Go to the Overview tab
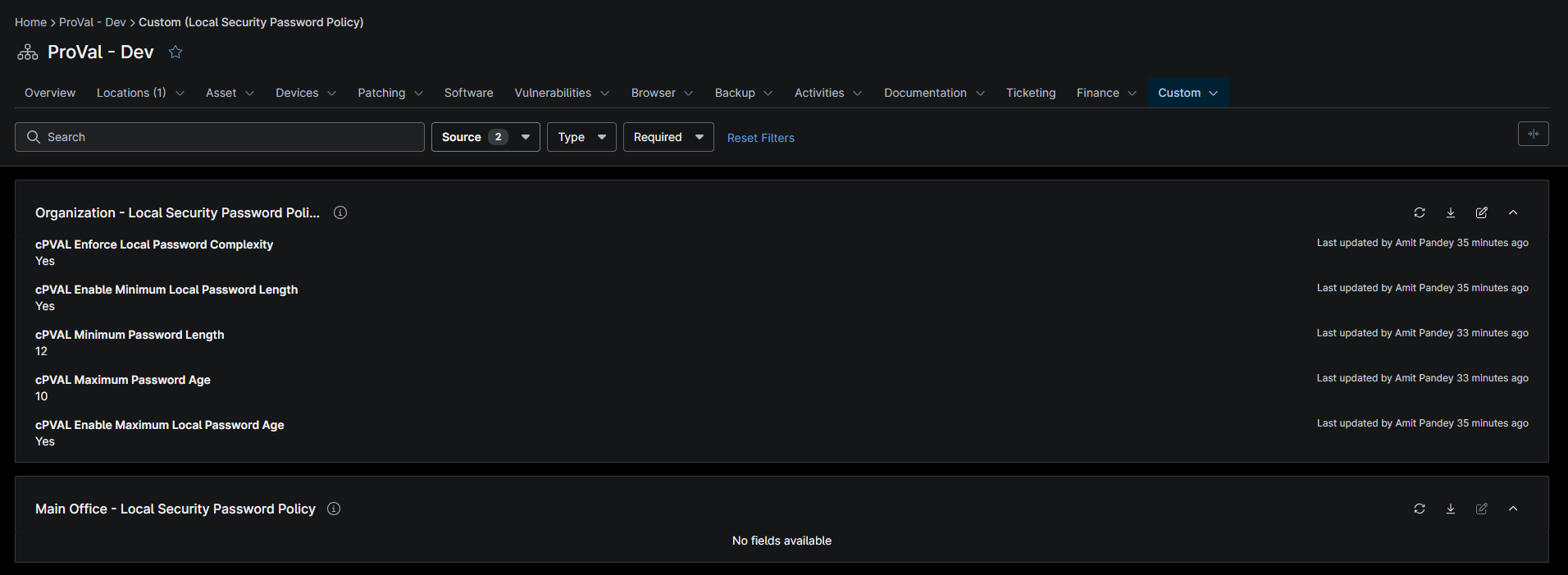 [50, 93]
